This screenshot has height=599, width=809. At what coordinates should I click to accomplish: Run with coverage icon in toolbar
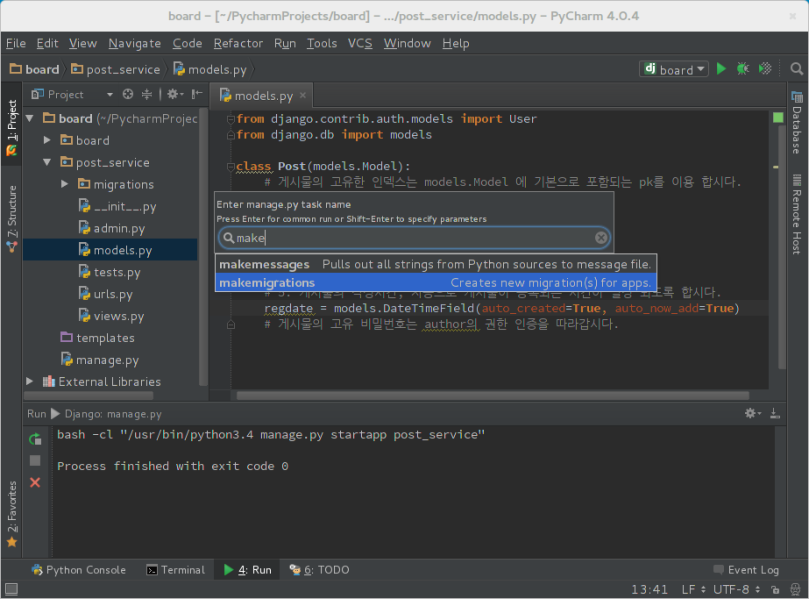(765, 69)
